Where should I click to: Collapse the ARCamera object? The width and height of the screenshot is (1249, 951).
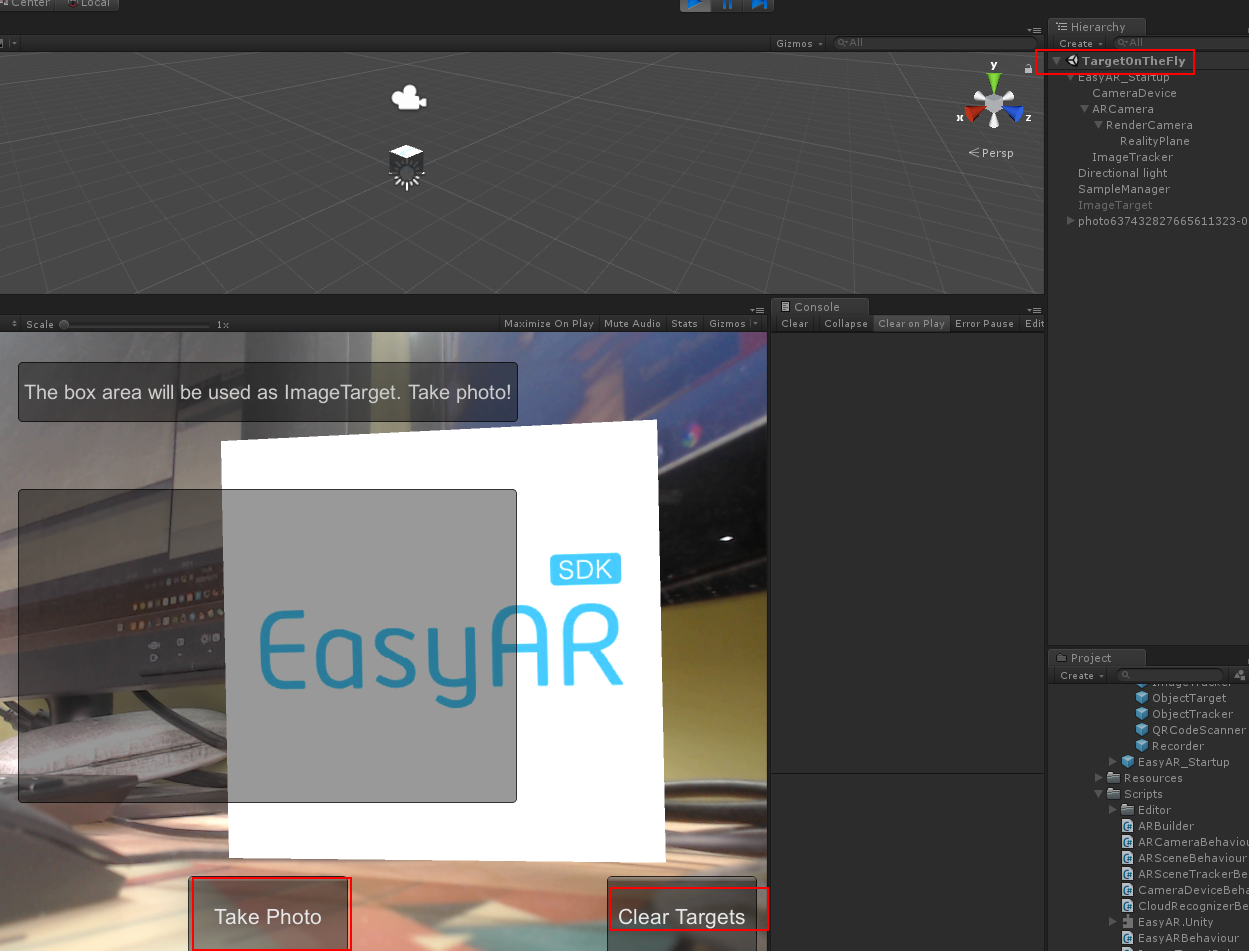1085,109
